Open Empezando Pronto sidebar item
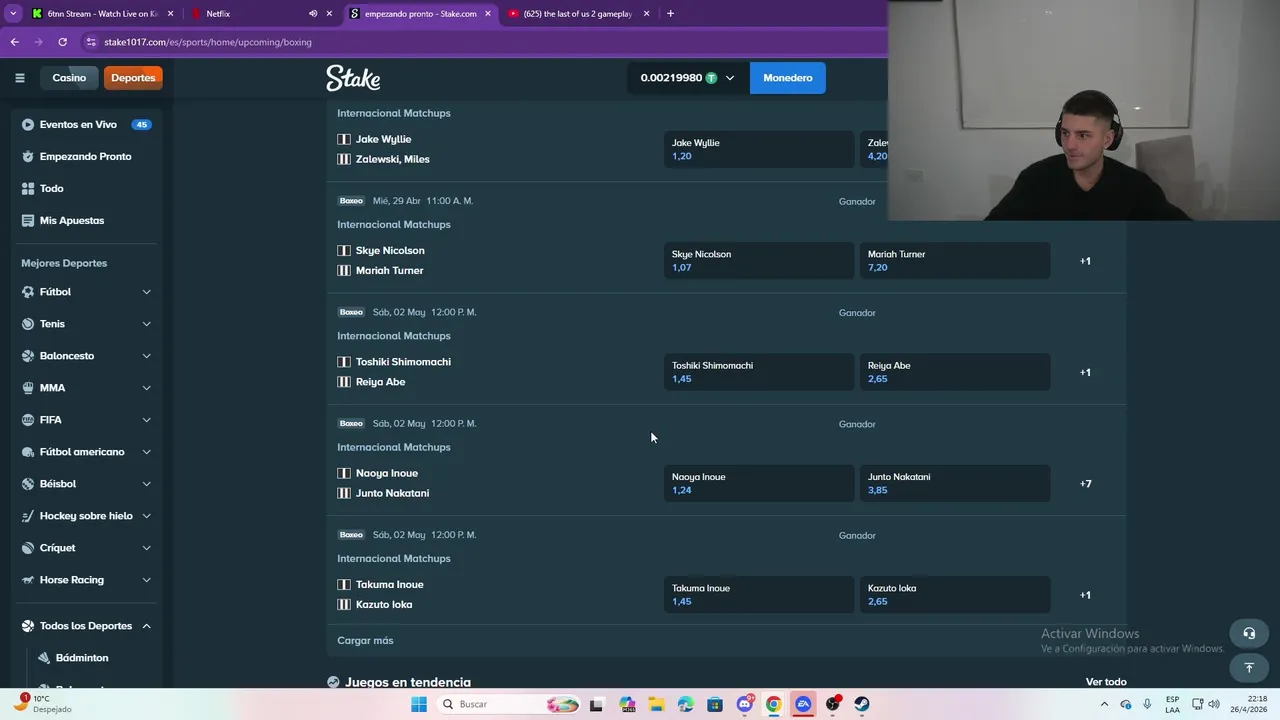Screen dimensions: 1280x720 pos(86,157)
